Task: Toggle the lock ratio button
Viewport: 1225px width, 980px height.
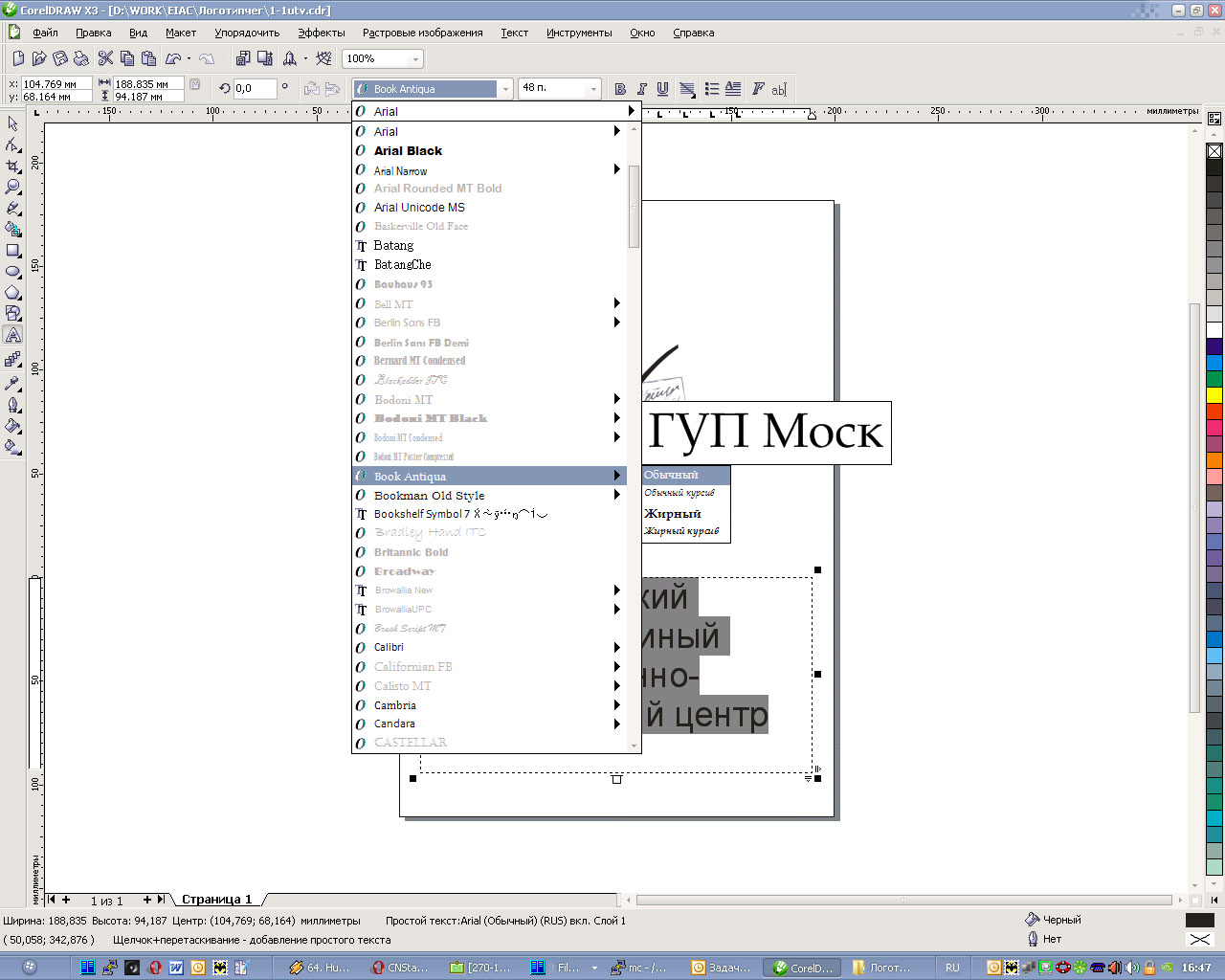Action: click(195, 84)
